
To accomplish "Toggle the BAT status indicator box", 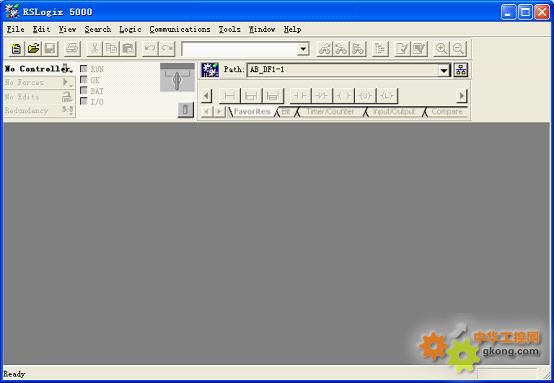I will pyautogui.click(x=84, y=90).
